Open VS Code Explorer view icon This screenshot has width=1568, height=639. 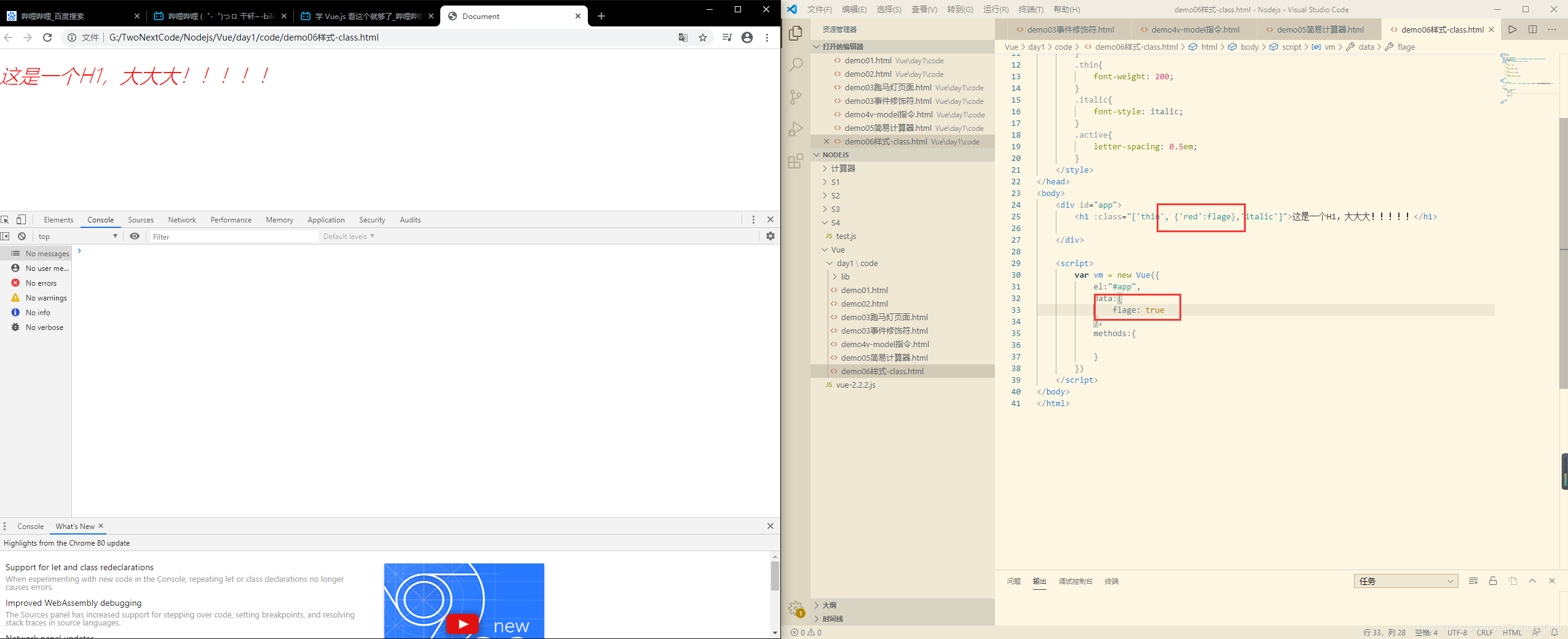coord(796,33)
